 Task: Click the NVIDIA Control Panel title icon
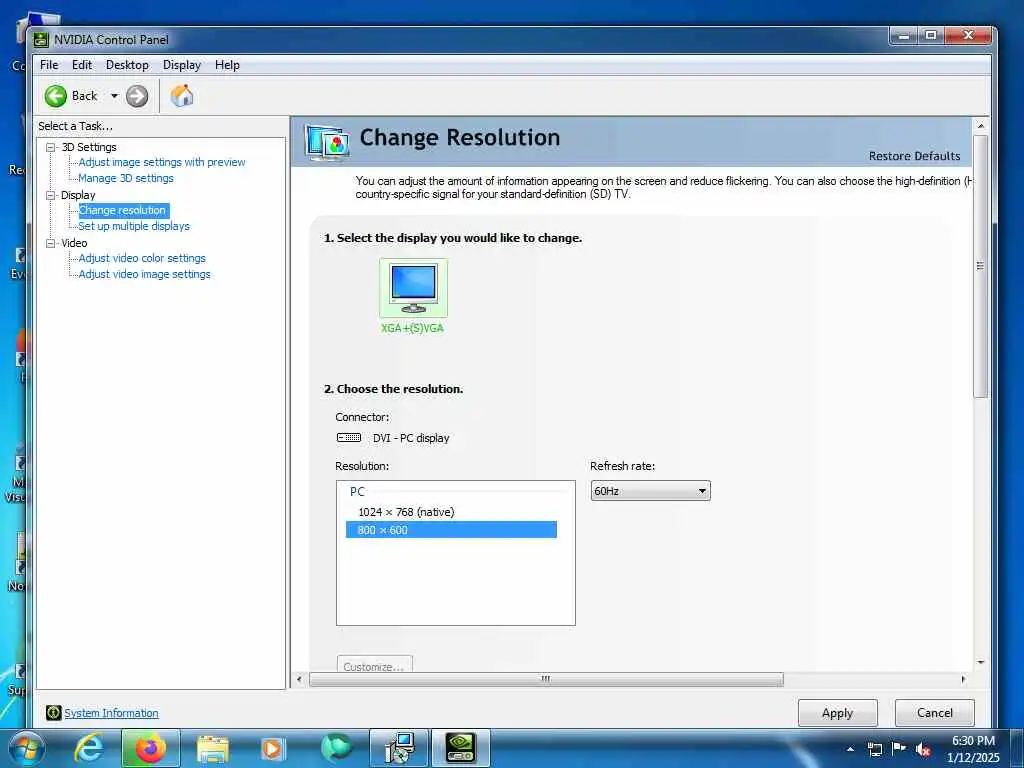pyautogui.click(x=41, y=40)
